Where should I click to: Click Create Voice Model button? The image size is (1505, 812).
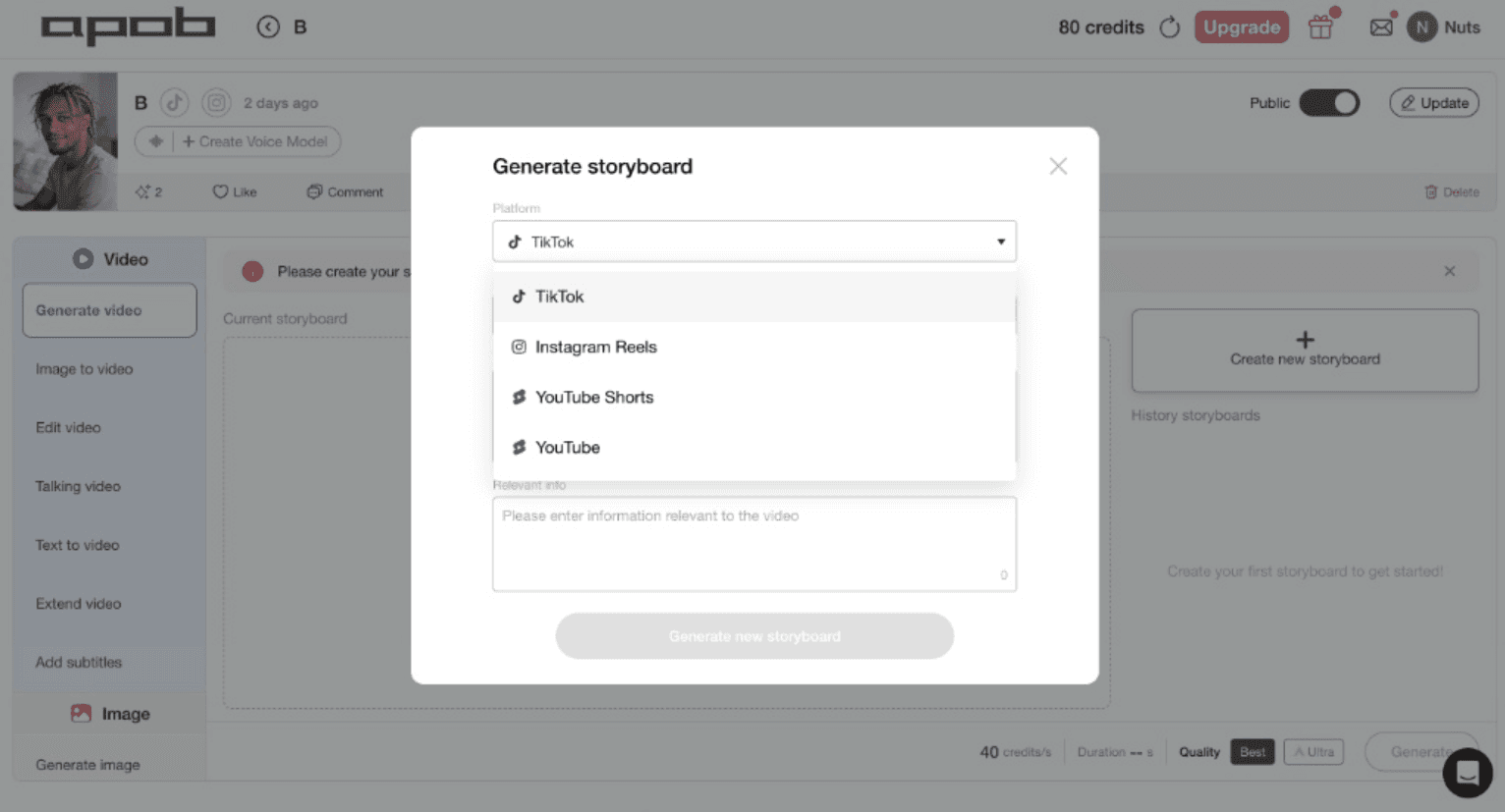point(254,141)
